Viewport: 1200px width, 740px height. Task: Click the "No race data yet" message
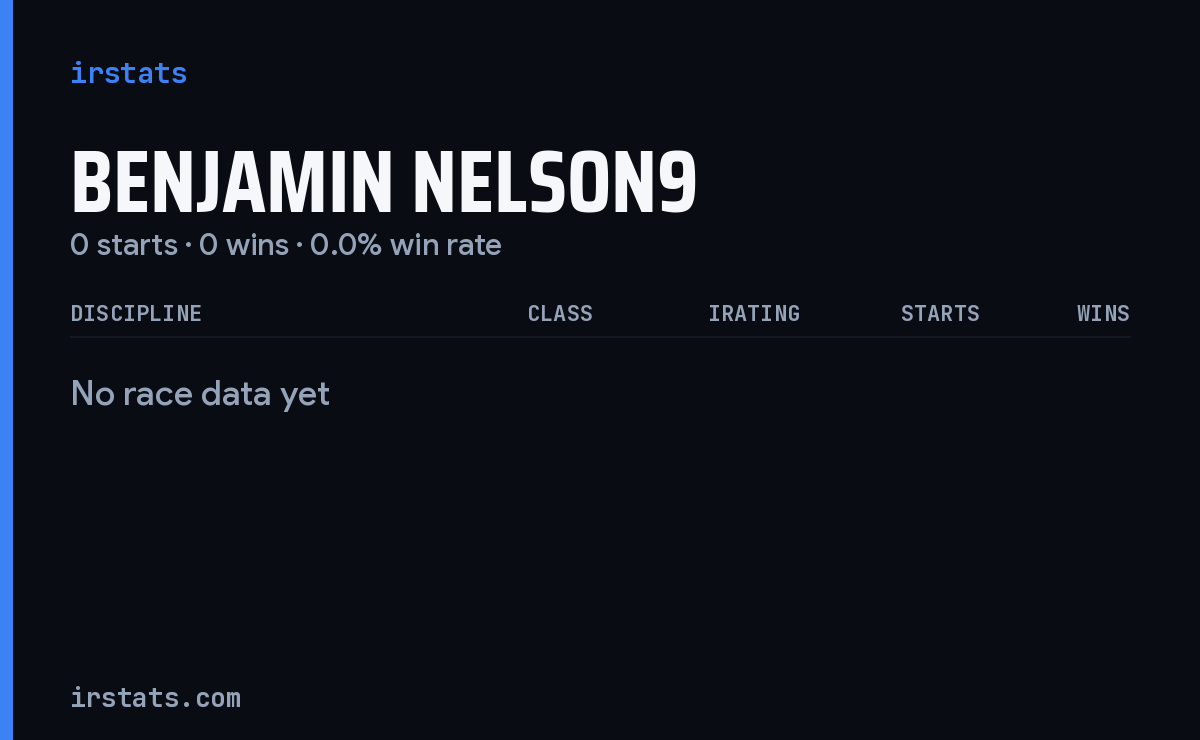click(200, 394)
